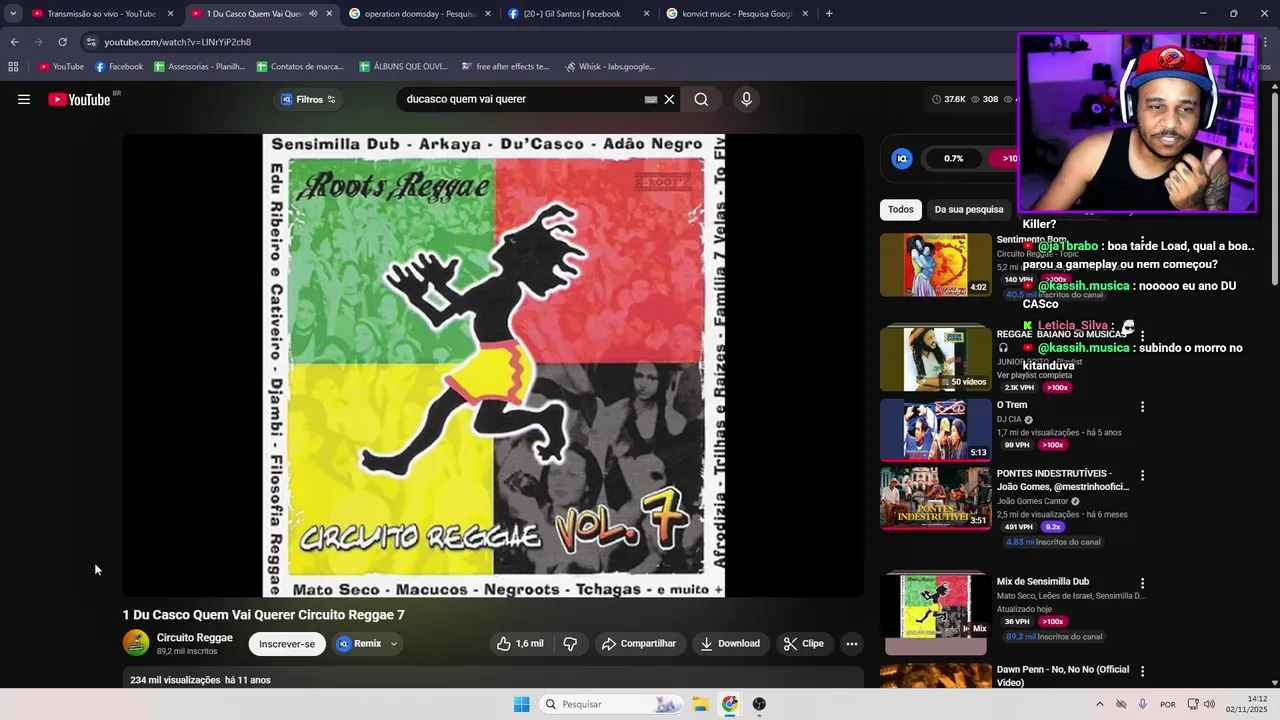Open the Chrome apps grid in bookmarks bar

click(x=13, y=67)
